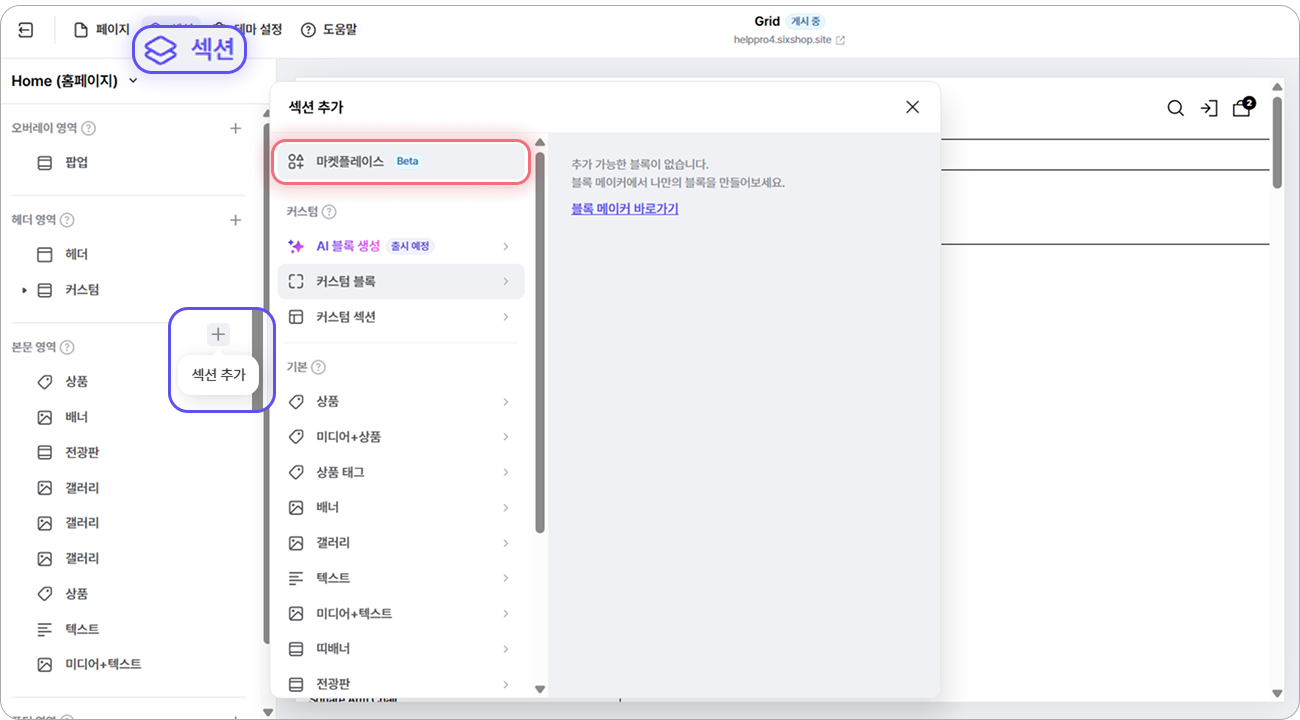Choose 띠배너 section type
Viewport: 1300px width, 720px height.
click(401, 649)
